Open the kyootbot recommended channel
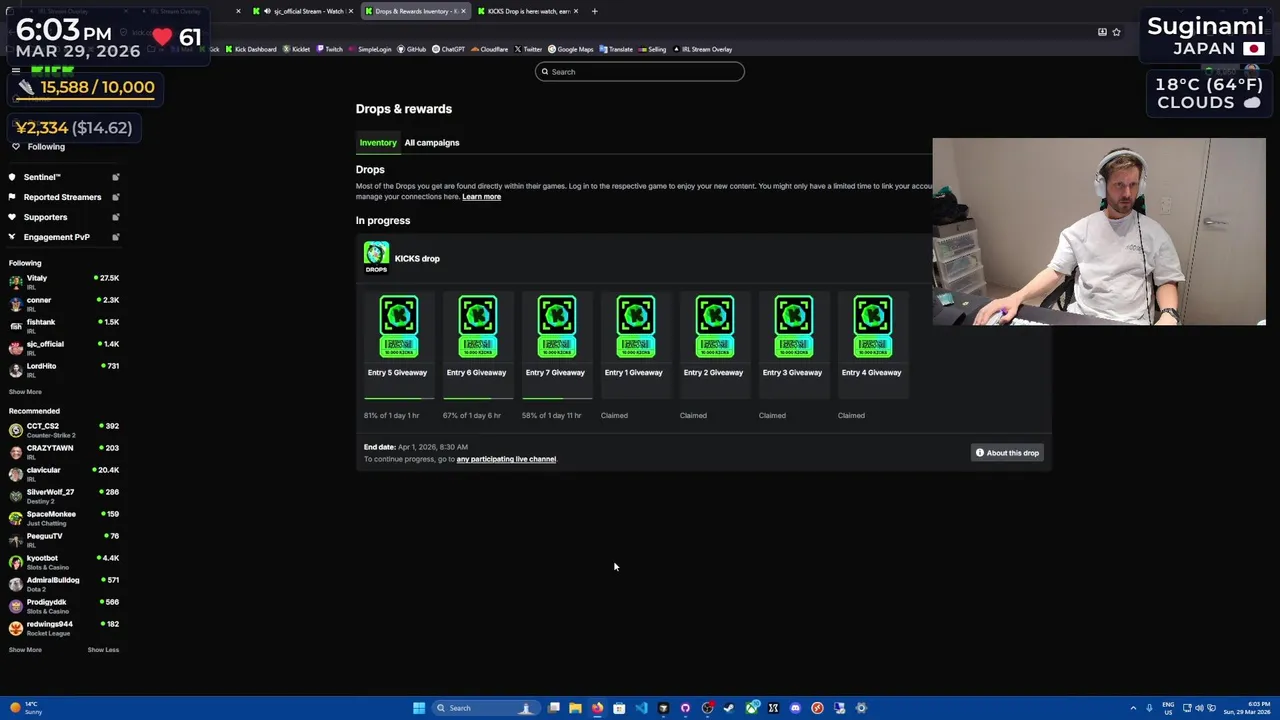1280x720 pixels. tap(64, 562)
